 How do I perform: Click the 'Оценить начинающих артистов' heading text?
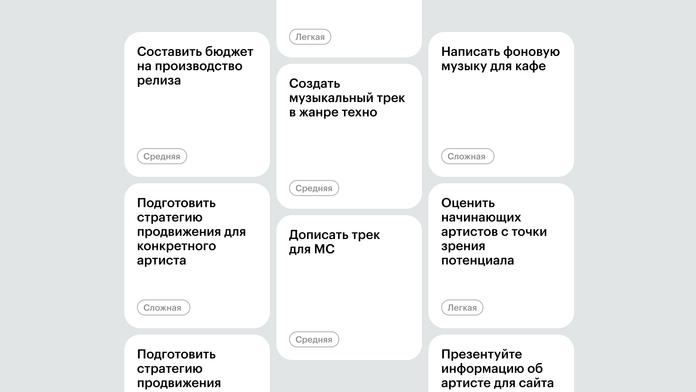pyautogui.click(x=494, y=231)
